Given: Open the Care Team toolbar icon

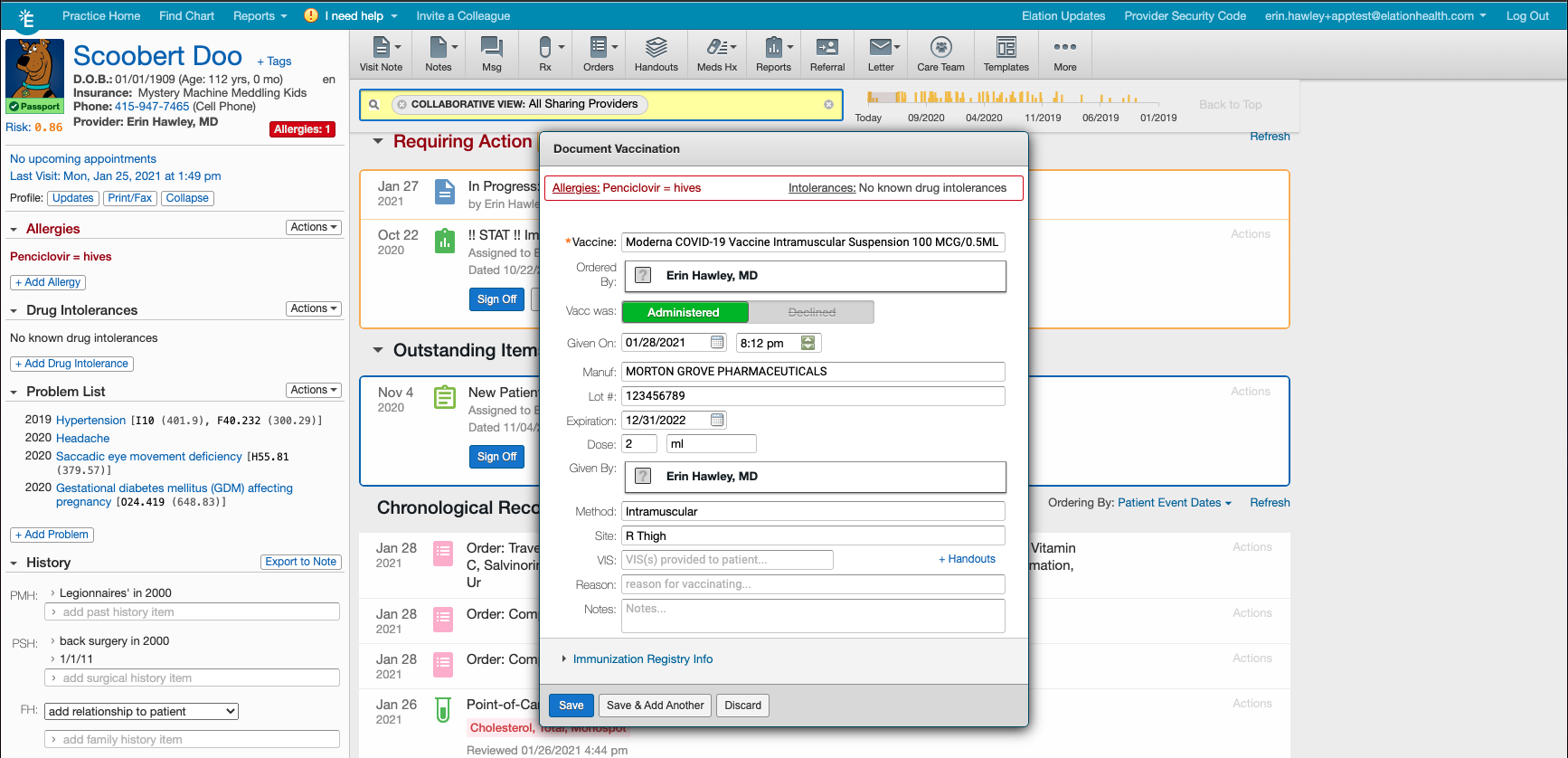Looking at the screenshot, I should (x=940, y=54).
